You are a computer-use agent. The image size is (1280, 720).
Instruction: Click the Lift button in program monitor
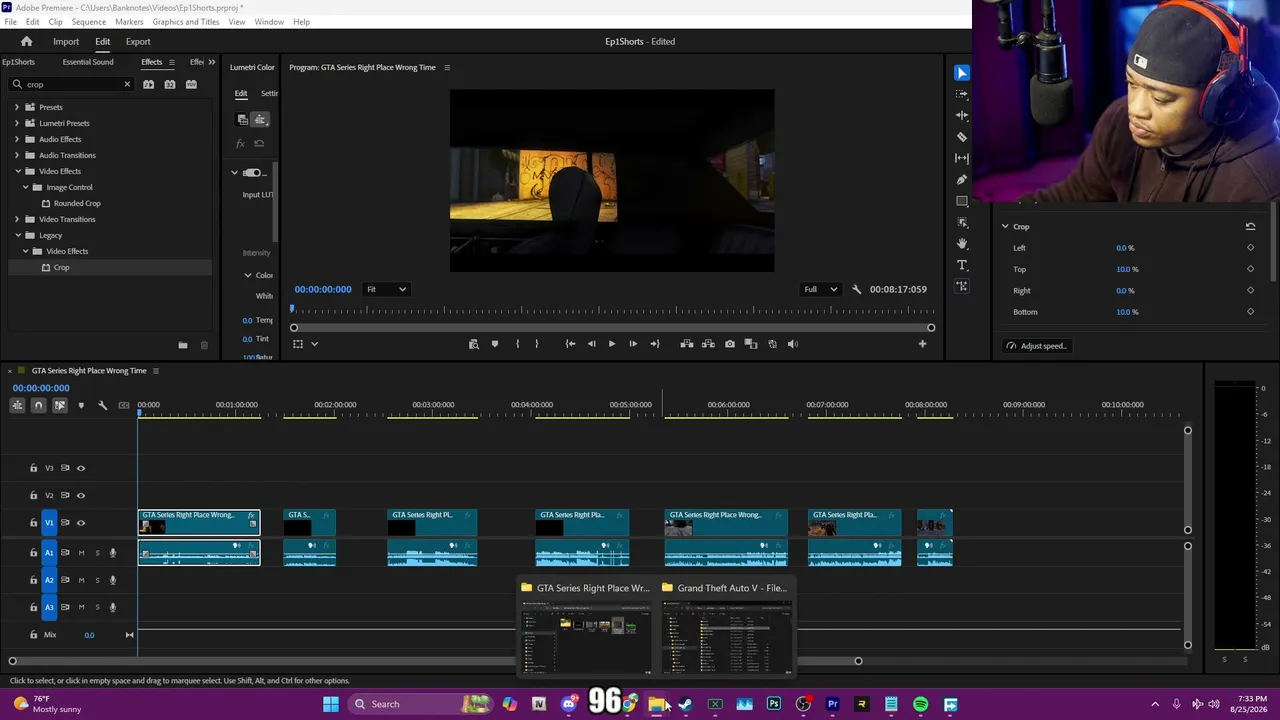click(687, 344)
